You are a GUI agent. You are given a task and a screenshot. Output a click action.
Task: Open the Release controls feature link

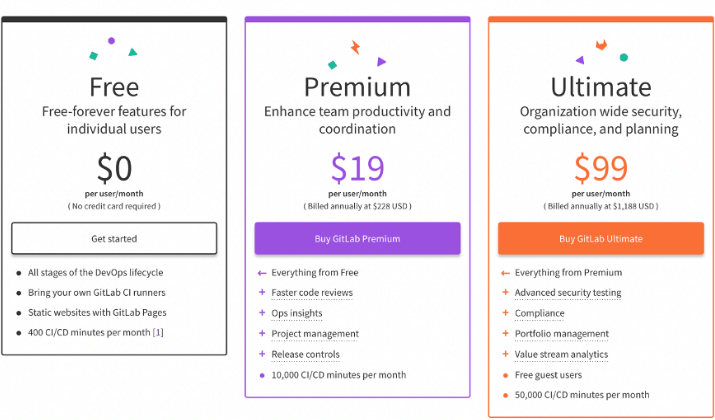click(x=306, y=354)
